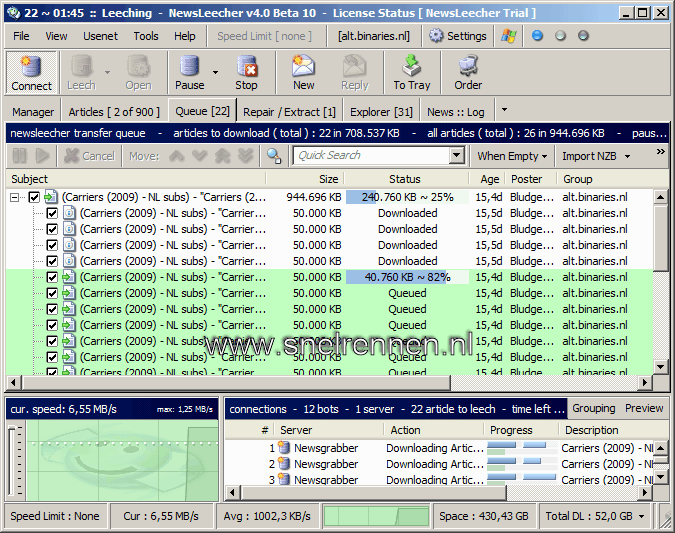The image size is (675, 533).
Task: Focus the Quick Search input field
Action: pos(371,155)
